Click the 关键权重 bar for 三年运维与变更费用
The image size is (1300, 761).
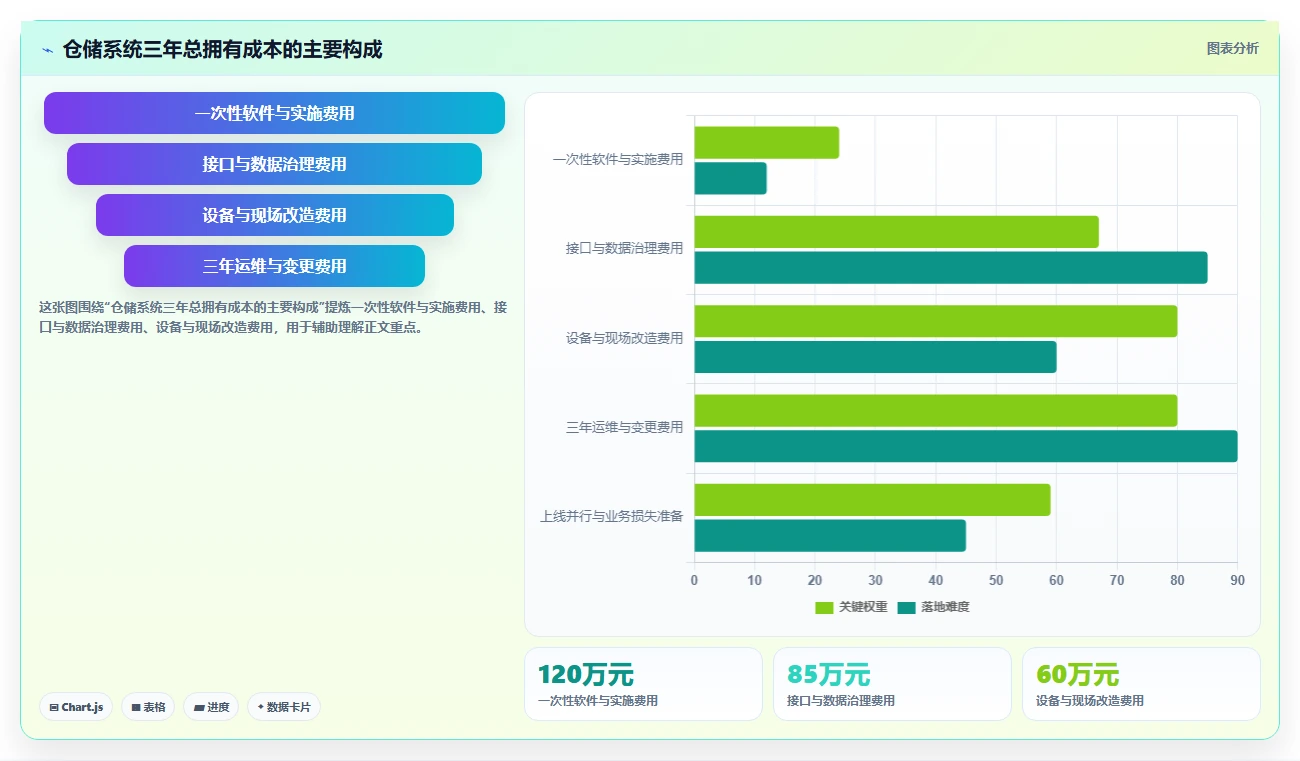(x=936, y=410)
